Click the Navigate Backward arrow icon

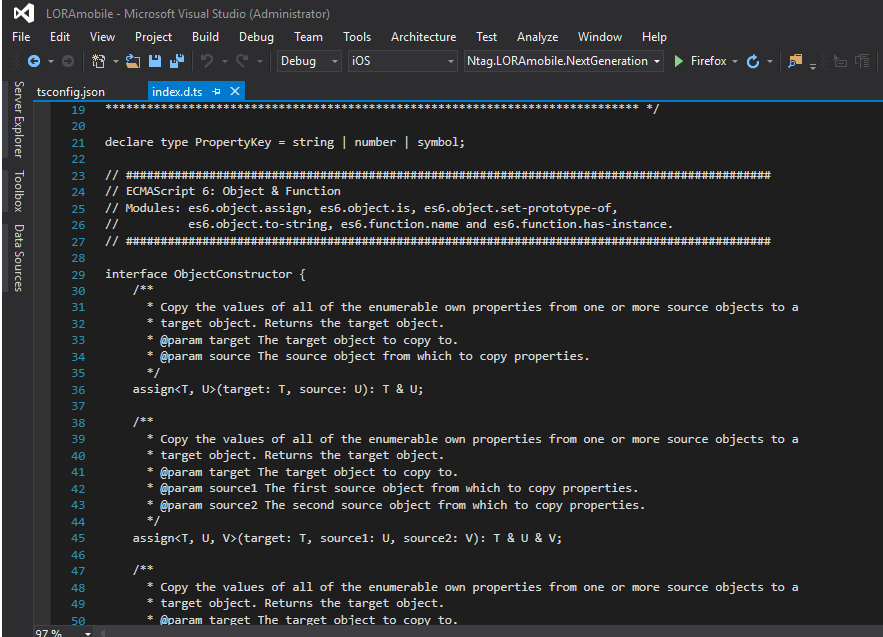click(x=33, y=60)
